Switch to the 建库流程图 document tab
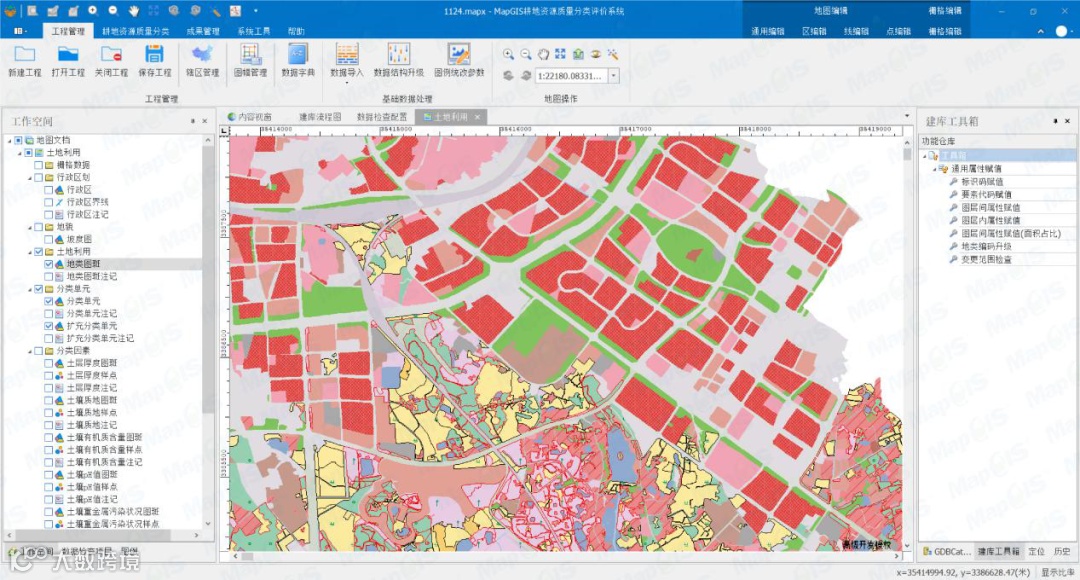The width and height of the screenshot is (1080, 580). 320,117
